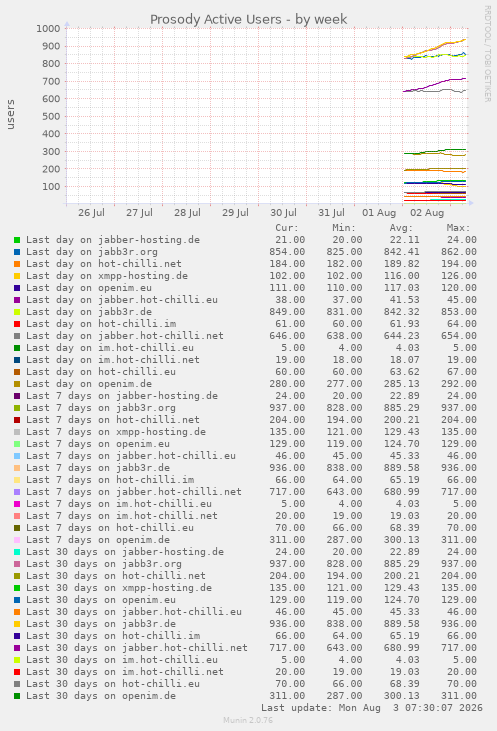Select the label Last 7 days on im.hot-chilli.eu
This screenshot has height=731, width=497.
click(119, 504)
